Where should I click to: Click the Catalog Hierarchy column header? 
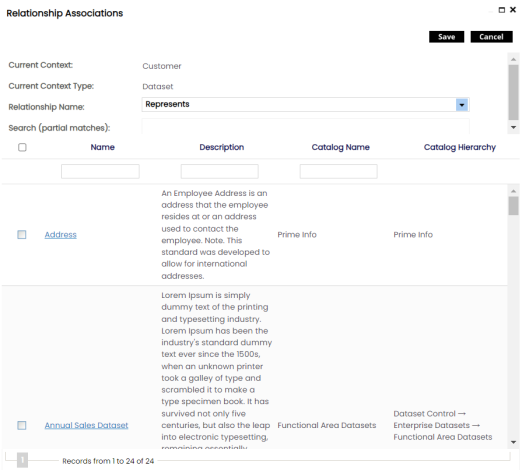[460, 147]
